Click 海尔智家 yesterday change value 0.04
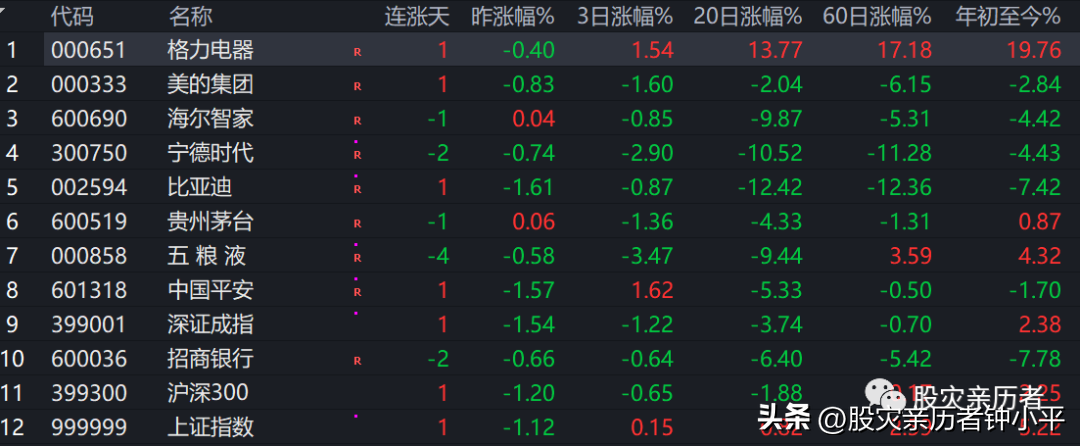This screenshot has width=1080, height=446. coord(533,119)
